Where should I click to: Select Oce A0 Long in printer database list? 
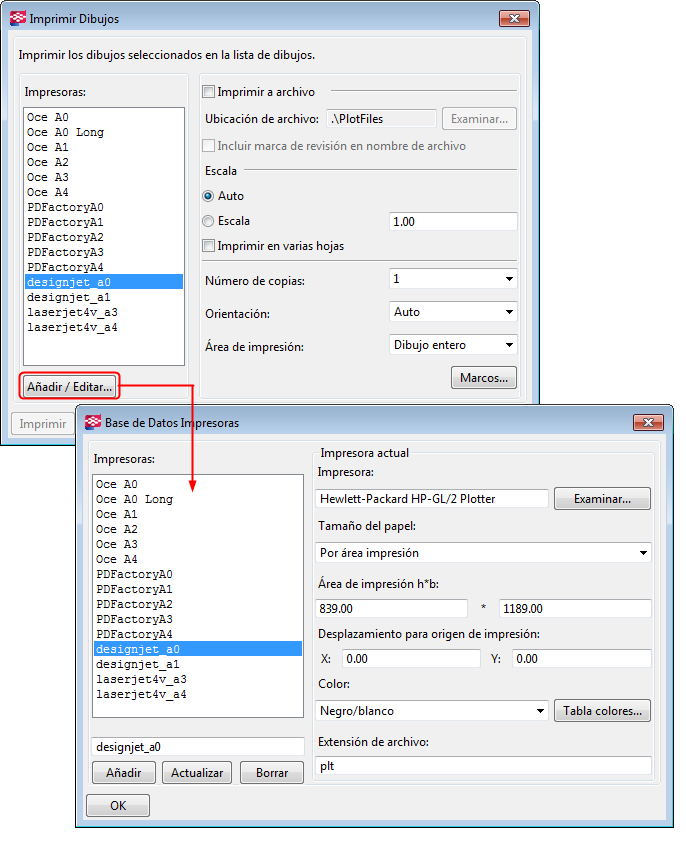coord(198,499)
